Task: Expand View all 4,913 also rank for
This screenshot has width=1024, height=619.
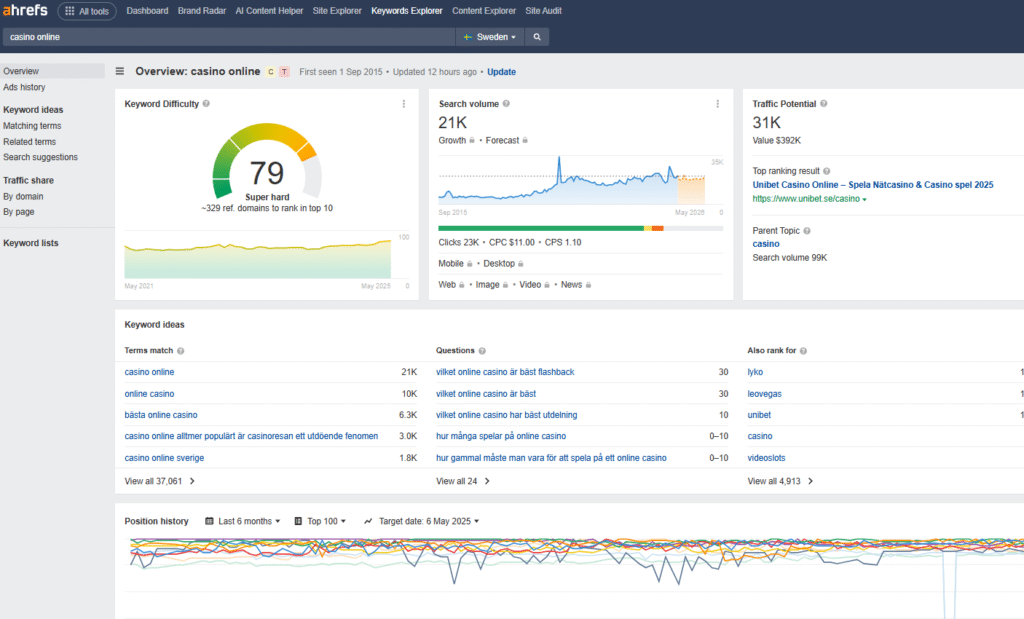Action: 780,481
